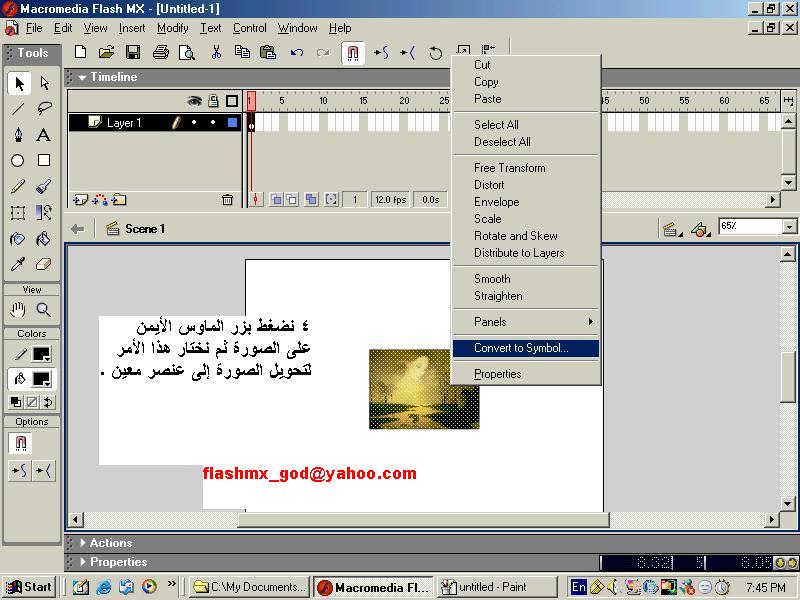This screenshot has height=600, width=800.
Task: Select the Eyedropper tool
Action: pyautogui.click(x=18, y=264)
